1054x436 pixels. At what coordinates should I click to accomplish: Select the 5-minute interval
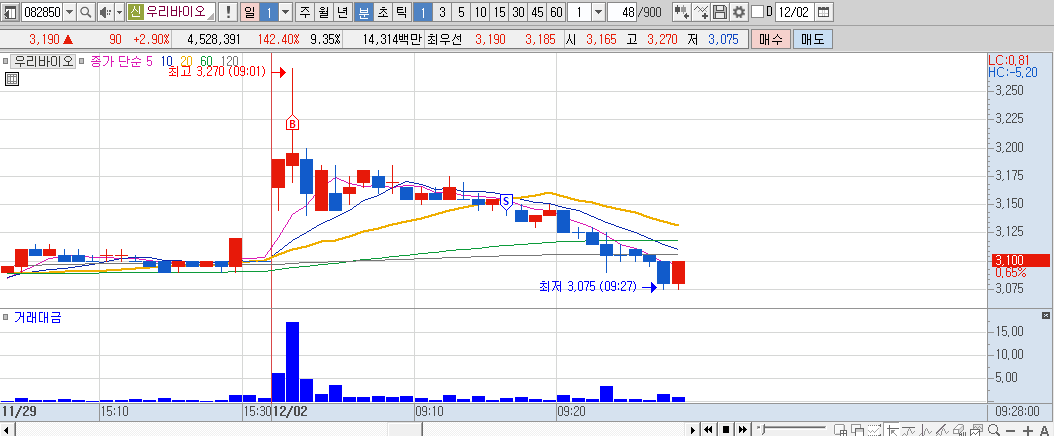point(460,12)
